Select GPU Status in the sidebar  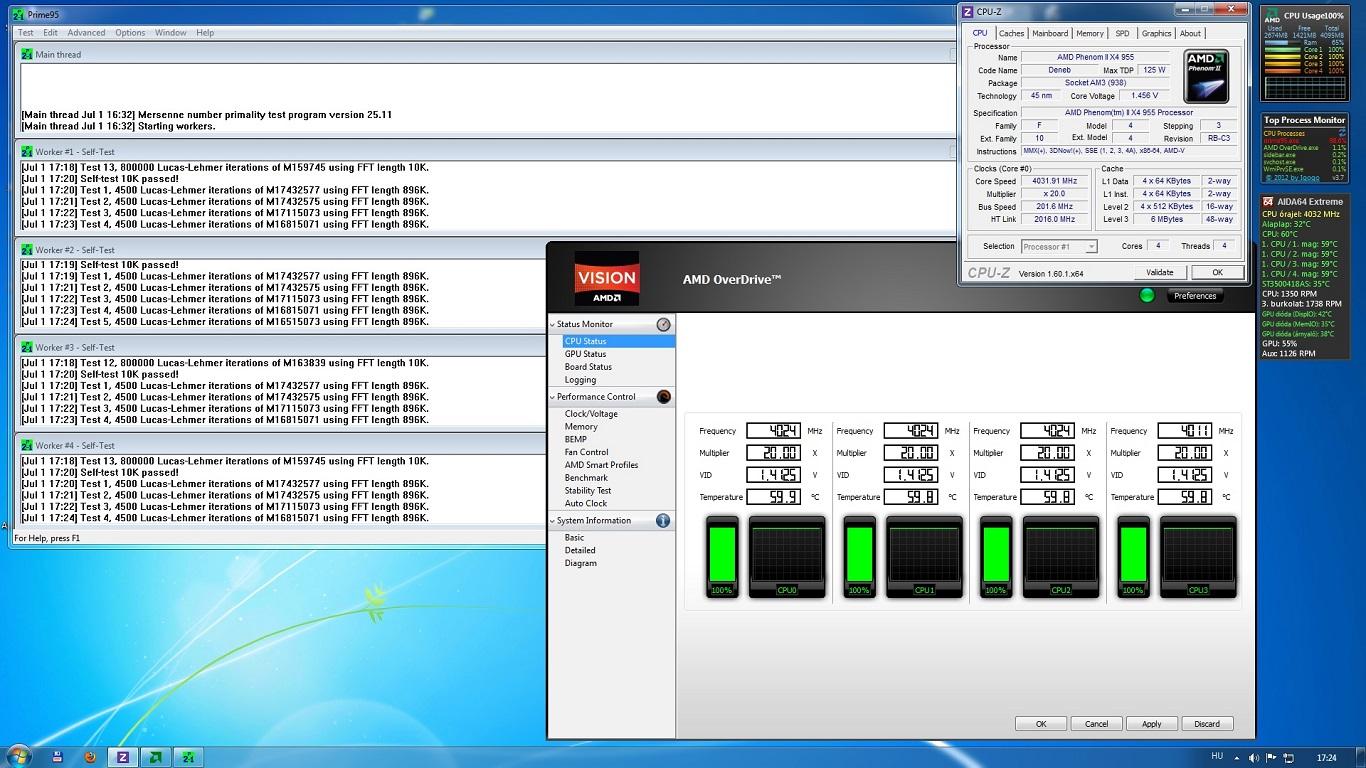(x=585, y=354)
